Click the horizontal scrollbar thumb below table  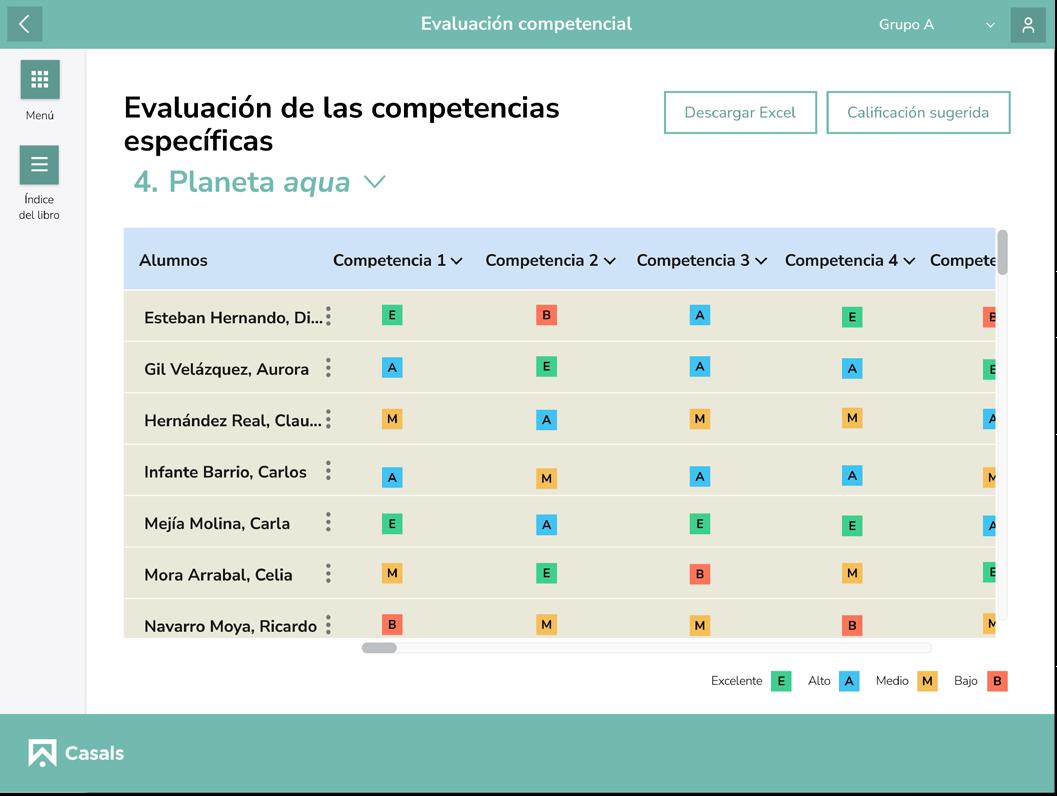(380, 648)
